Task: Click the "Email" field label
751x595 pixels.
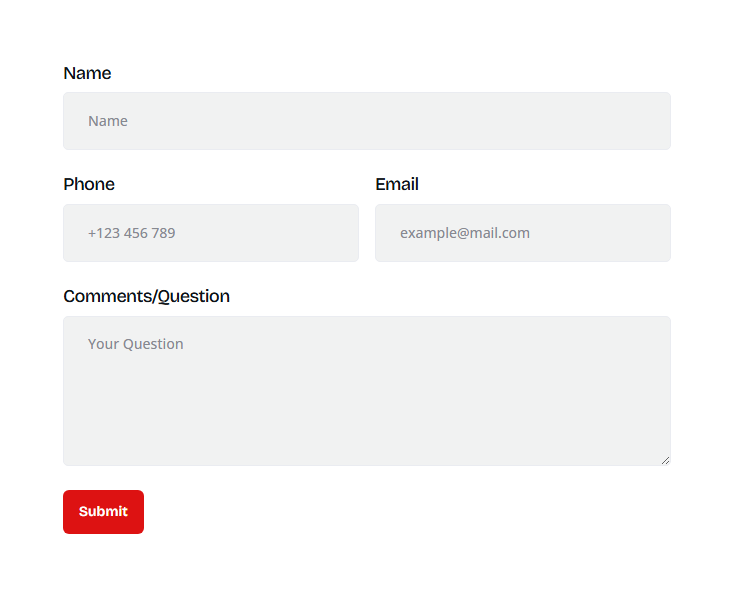Action: coord(397,184)
